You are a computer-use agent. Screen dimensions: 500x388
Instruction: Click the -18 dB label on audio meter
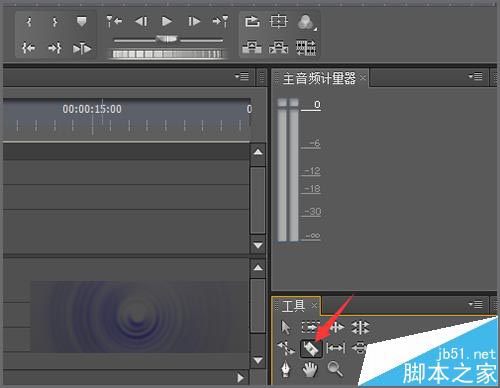point(312,189)
